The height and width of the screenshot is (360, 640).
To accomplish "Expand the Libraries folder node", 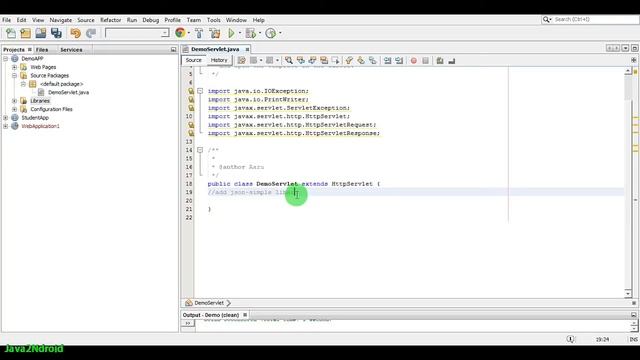I will coord(14,101).
